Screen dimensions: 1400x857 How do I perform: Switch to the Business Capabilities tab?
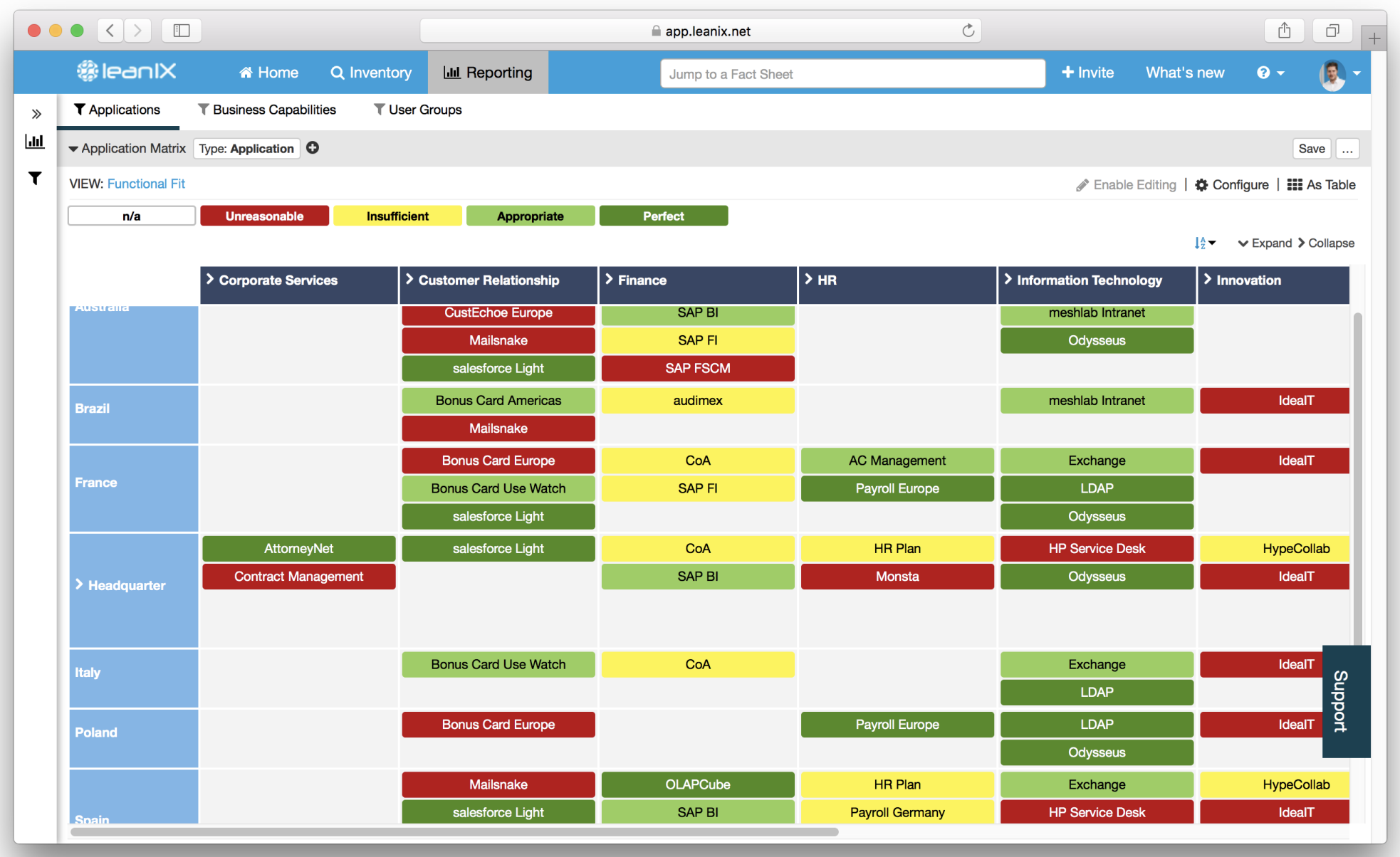[x=267, y=109]
